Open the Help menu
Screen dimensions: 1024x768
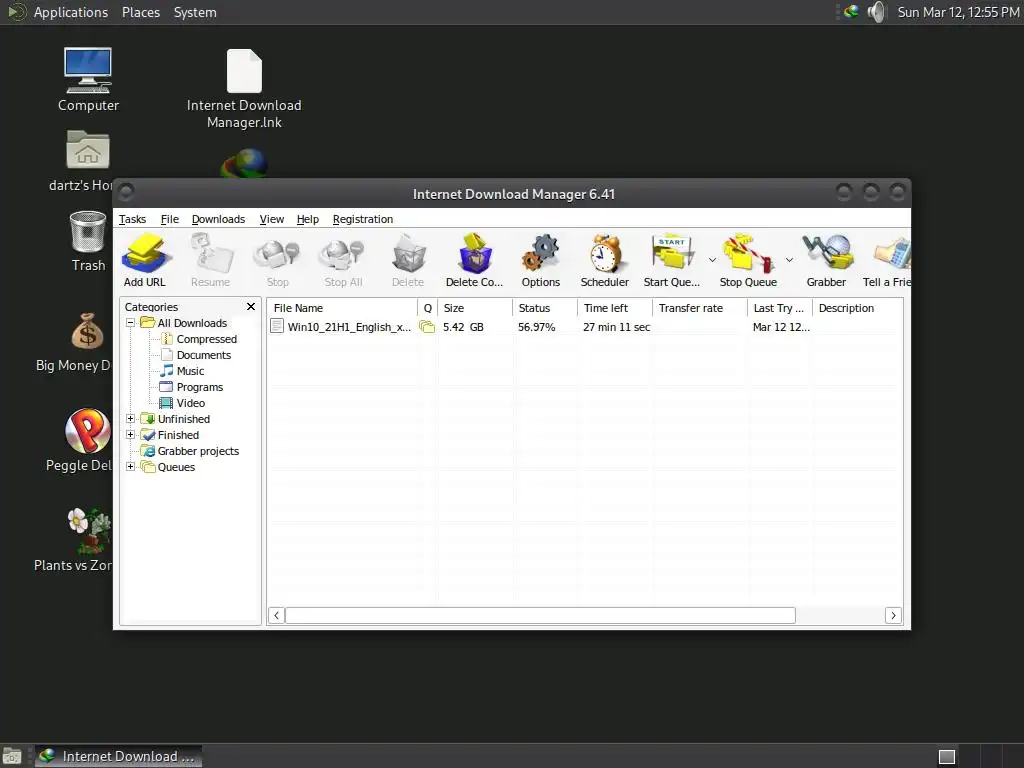[x=308, y=219]
